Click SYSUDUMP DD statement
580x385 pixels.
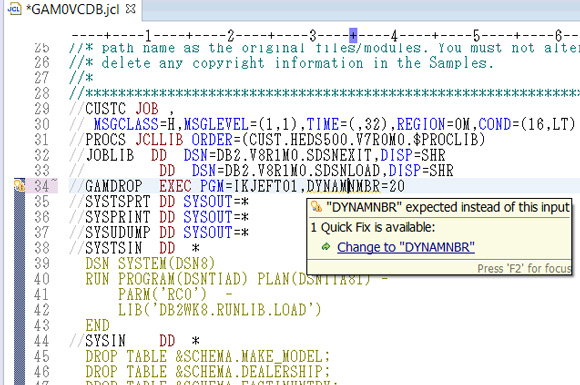(x=159, y=233)
